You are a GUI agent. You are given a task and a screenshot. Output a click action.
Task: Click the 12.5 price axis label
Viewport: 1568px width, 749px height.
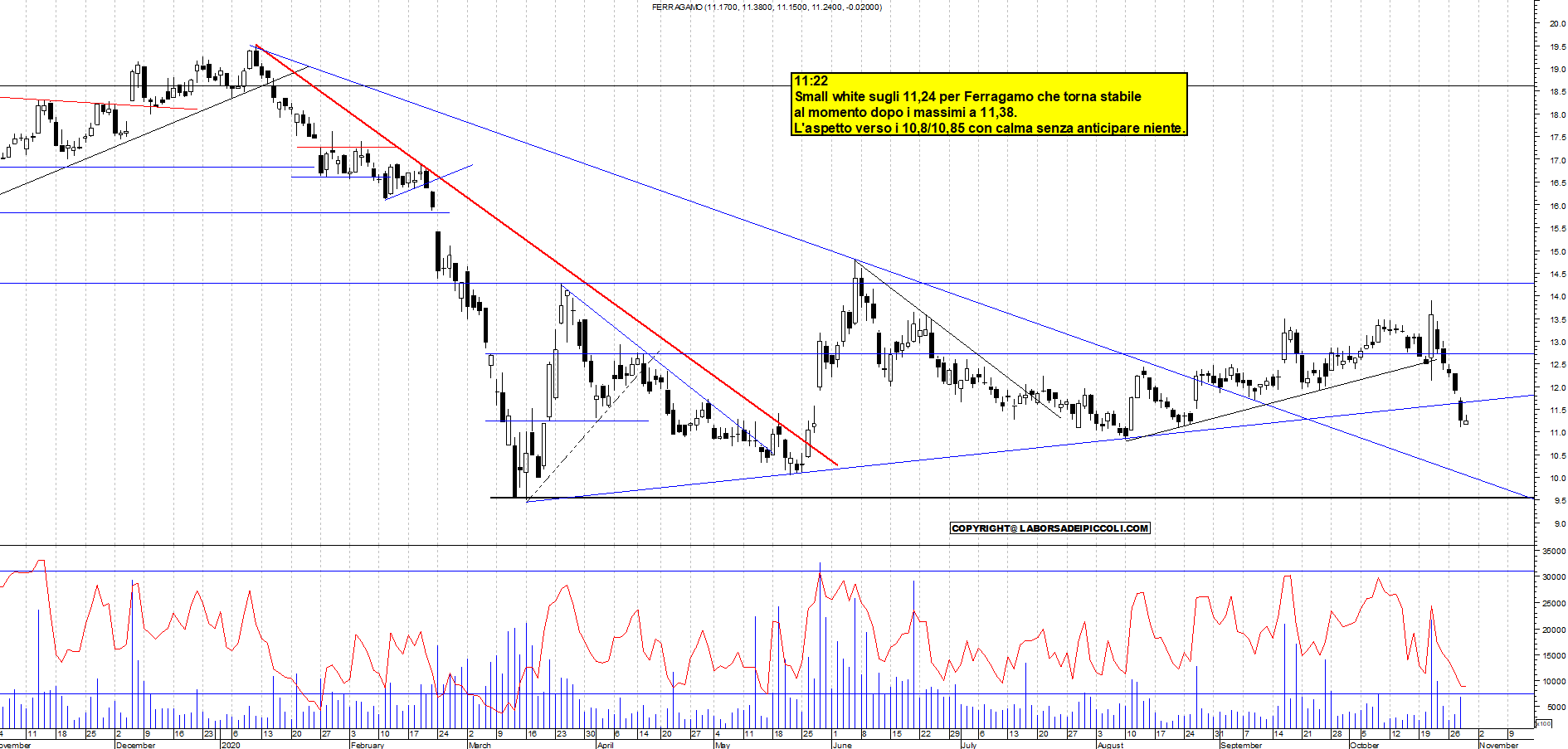pyautogui.click(x=1557, y=365)
